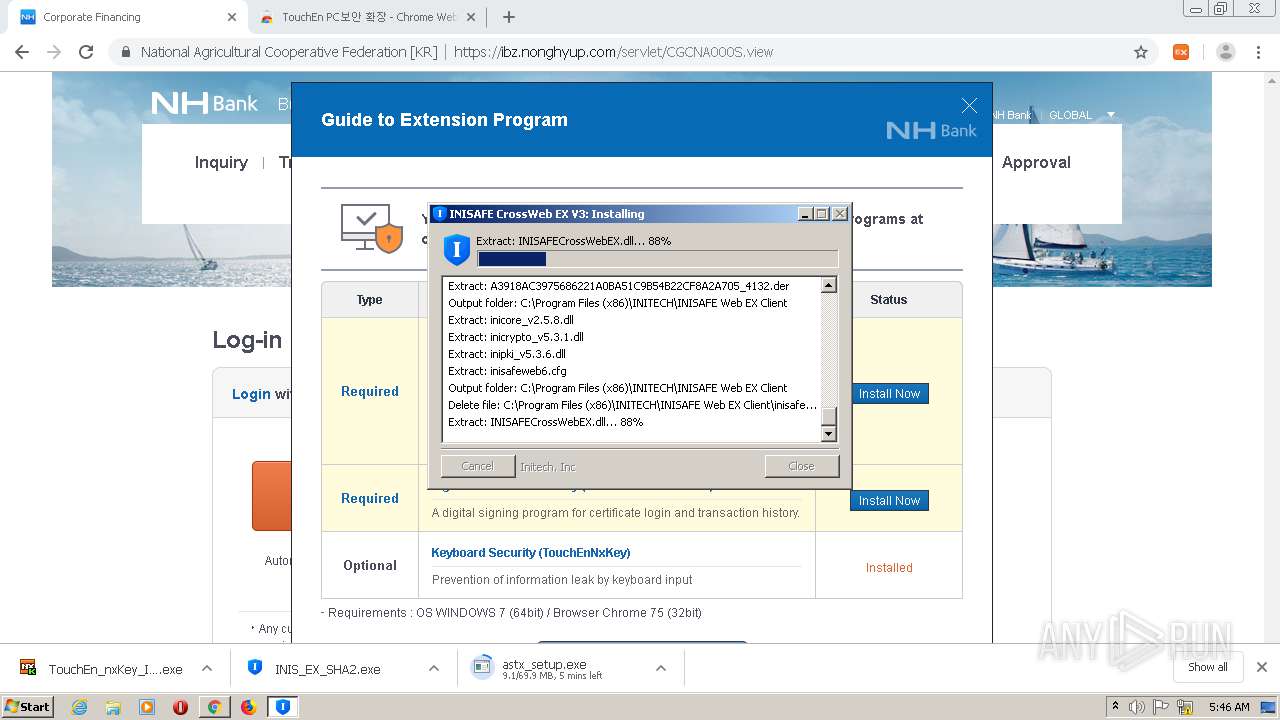Go back to previous page in Chrome

[22, 52]
